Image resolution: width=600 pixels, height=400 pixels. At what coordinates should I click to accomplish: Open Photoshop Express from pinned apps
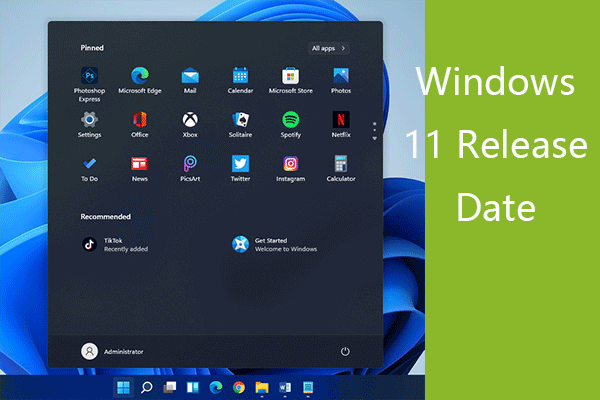point(89,85)
